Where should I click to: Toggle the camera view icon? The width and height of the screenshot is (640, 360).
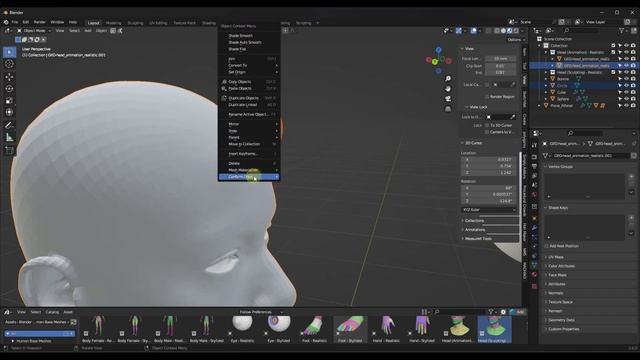448,99
